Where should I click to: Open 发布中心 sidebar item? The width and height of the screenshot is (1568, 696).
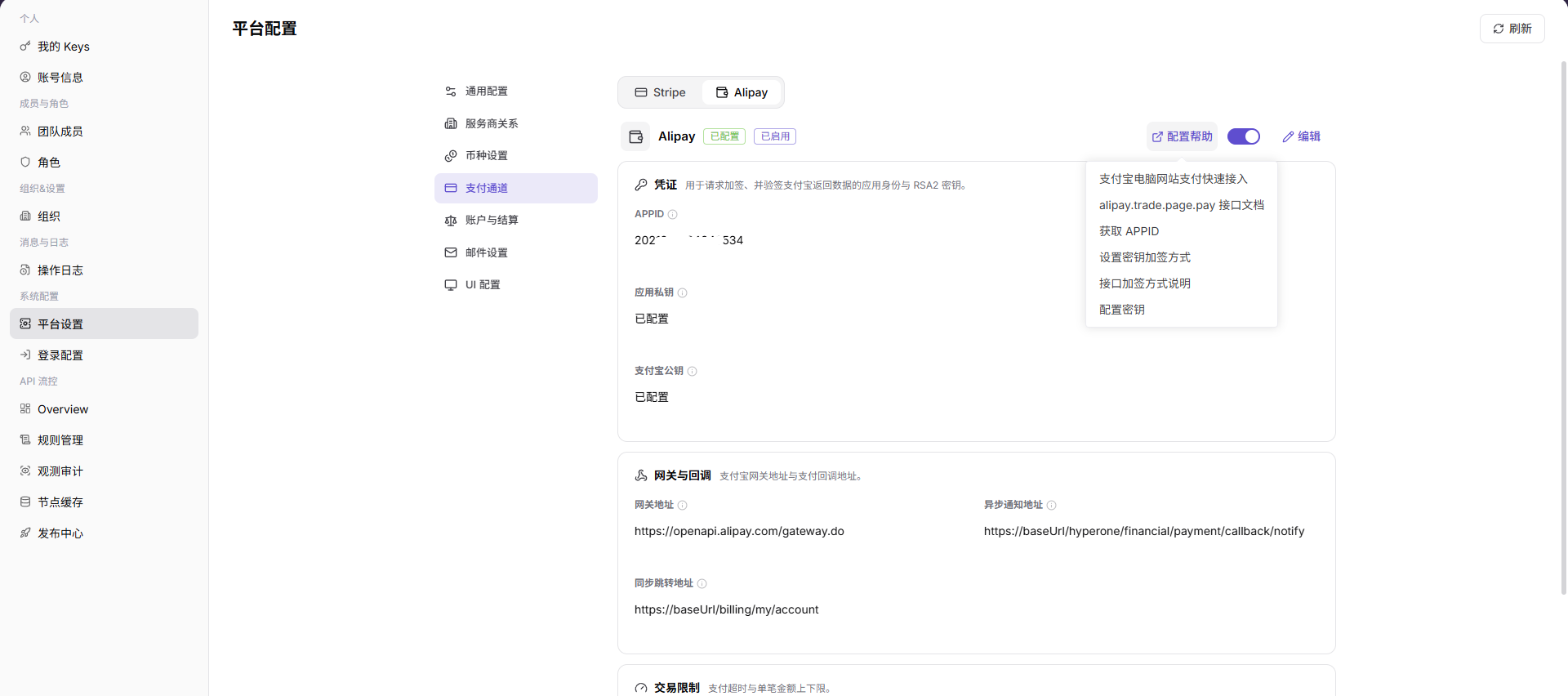click(104, 533)
